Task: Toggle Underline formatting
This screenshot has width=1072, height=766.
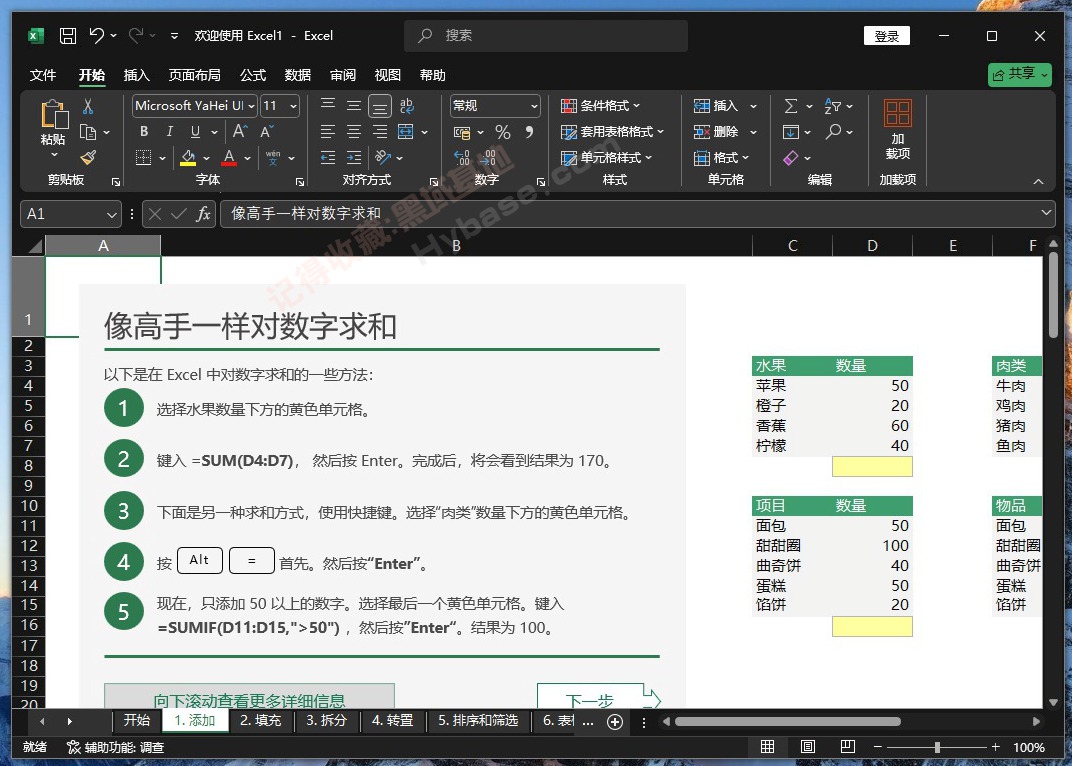Action: 196,132
